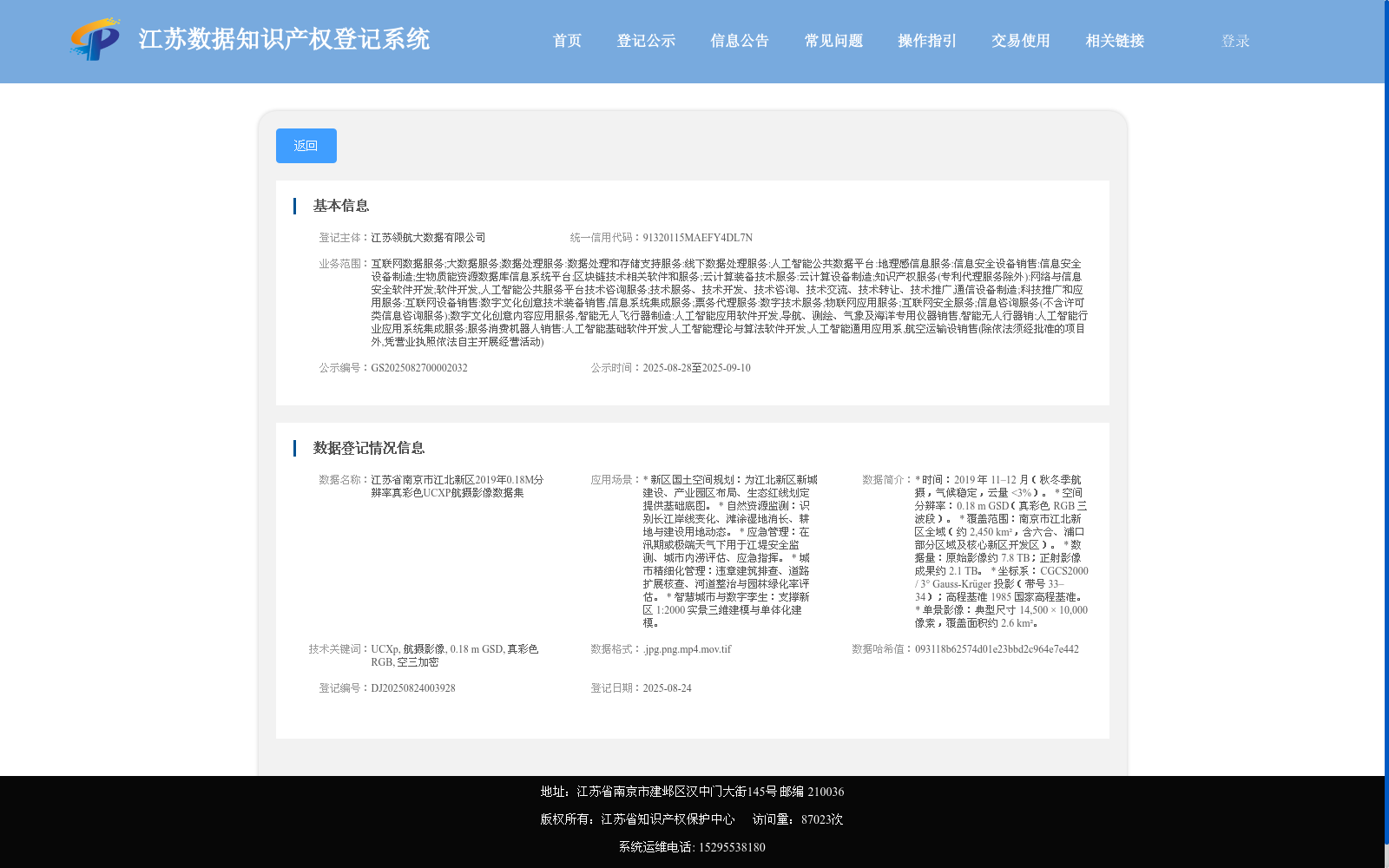Viewport: 1389px width, 868px height.
Task: Click the site title 江苏数据知识产权登记系统
Action: (x=284, y=40)
